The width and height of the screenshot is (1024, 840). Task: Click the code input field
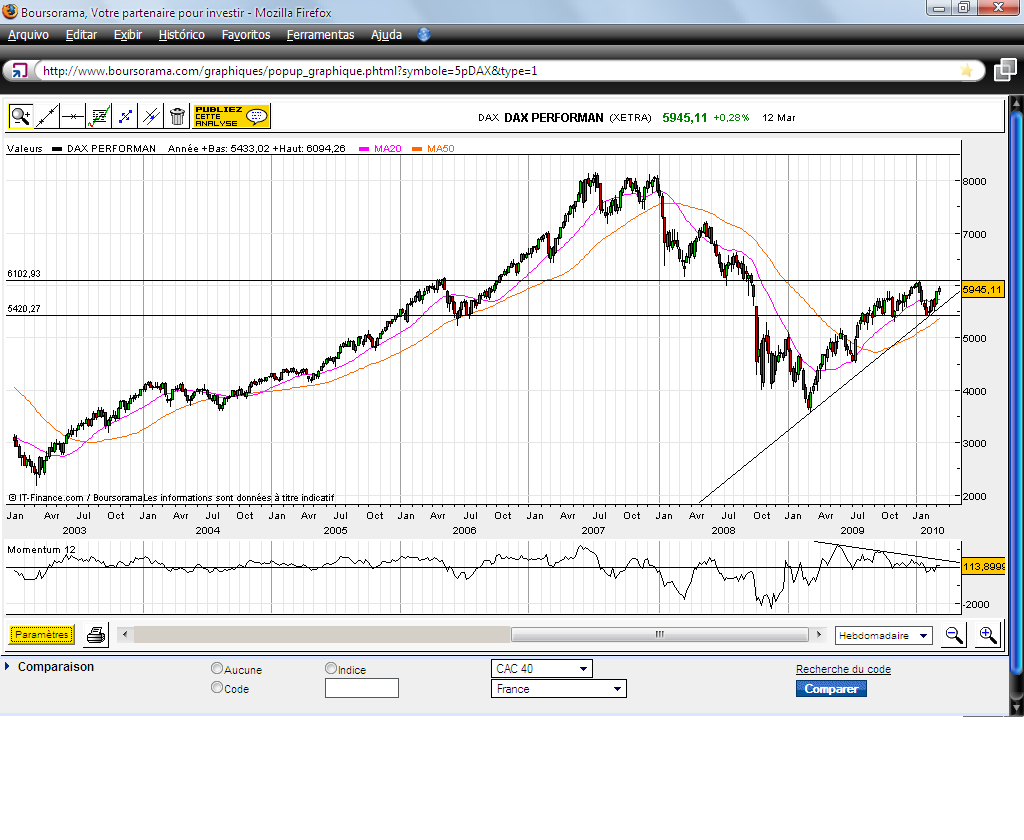point(362,688)
